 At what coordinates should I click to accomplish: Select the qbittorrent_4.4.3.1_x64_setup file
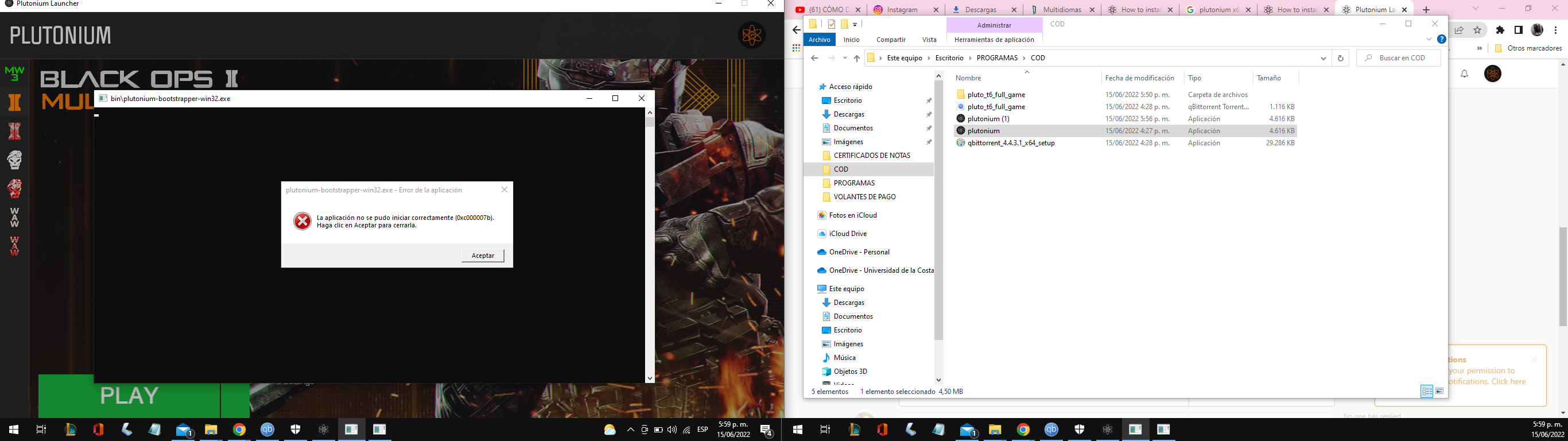[1124, 143]
